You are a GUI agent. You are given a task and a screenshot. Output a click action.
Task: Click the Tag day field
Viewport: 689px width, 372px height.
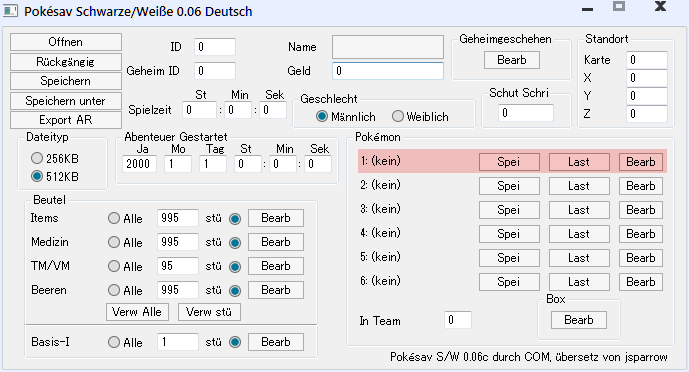tap(213, 164)
